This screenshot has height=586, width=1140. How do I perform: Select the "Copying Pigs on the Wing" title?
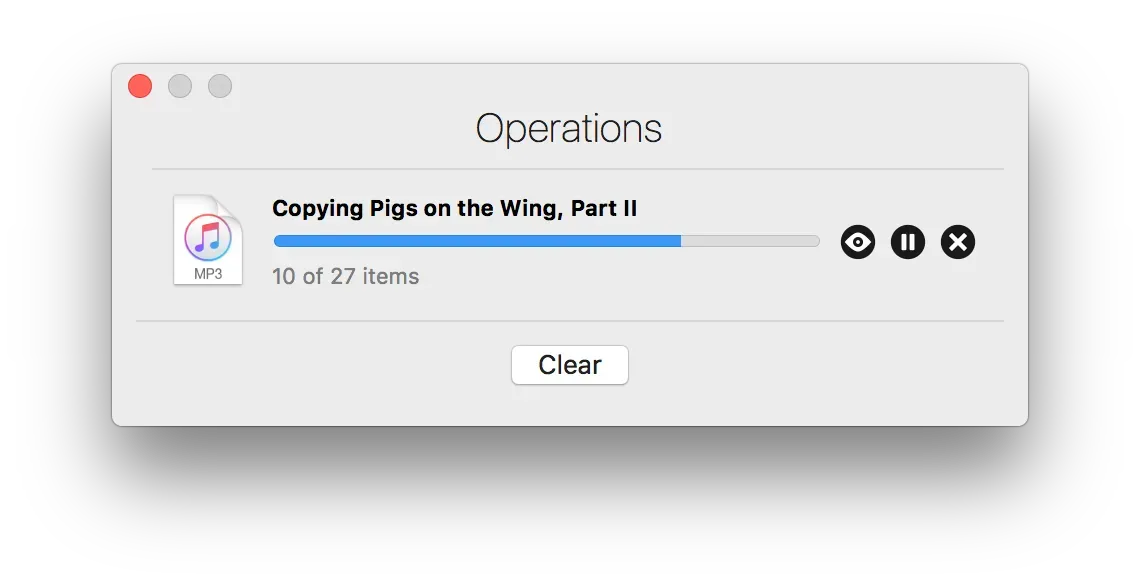click(x=455, y=208)
